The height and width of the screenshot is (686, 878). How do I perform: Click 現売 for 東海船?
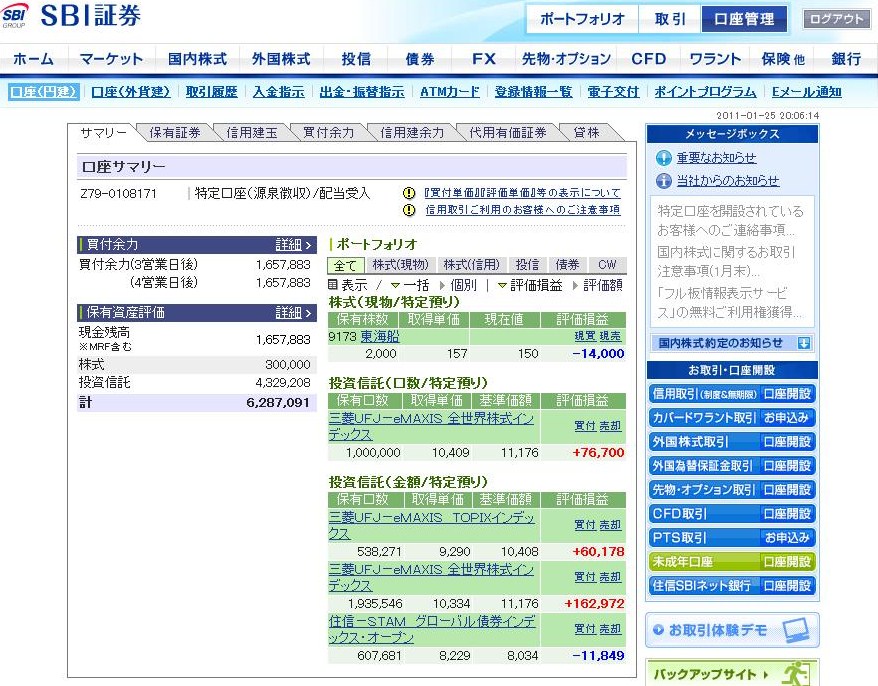click(610, 337)
